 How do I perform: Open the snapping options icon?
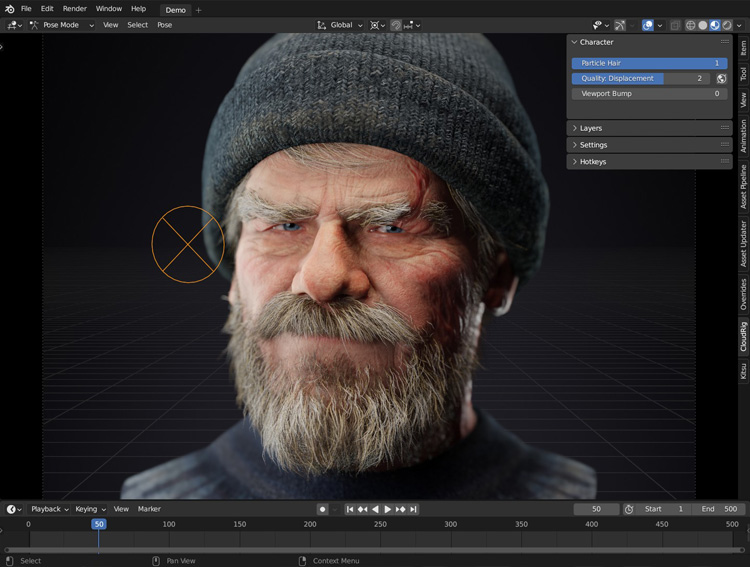[x=411, y=25]
